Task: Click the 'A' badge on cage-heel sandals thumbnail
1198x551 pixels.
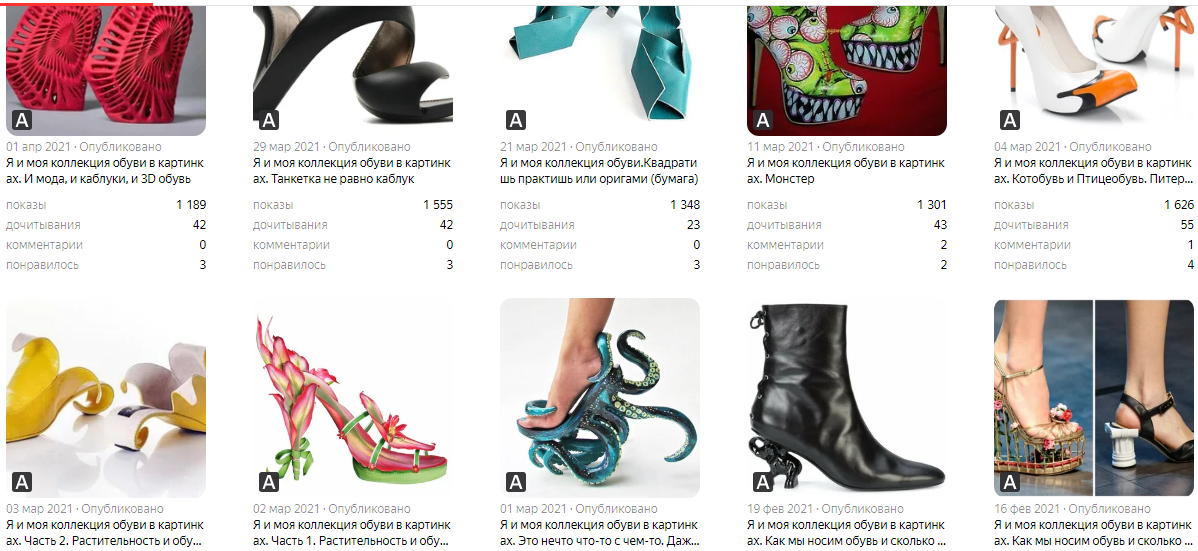Action: [x=1010, y=481]
